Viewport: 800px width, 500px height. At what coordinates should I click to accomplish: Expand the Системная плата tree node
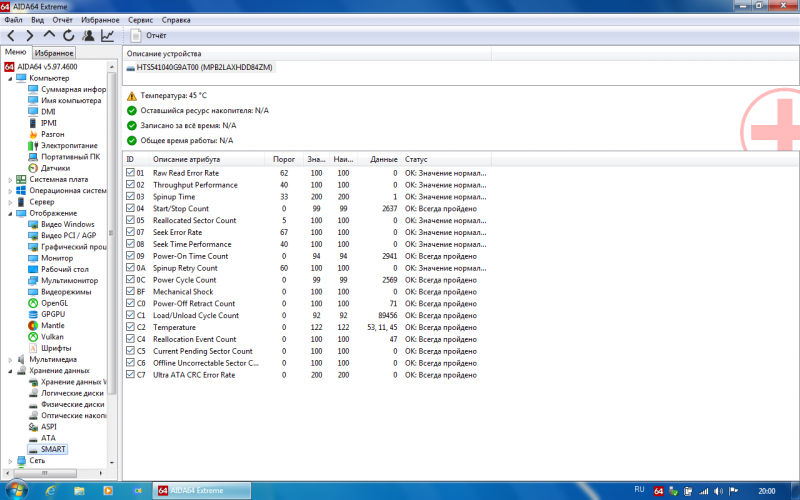(x=10, y=179)
